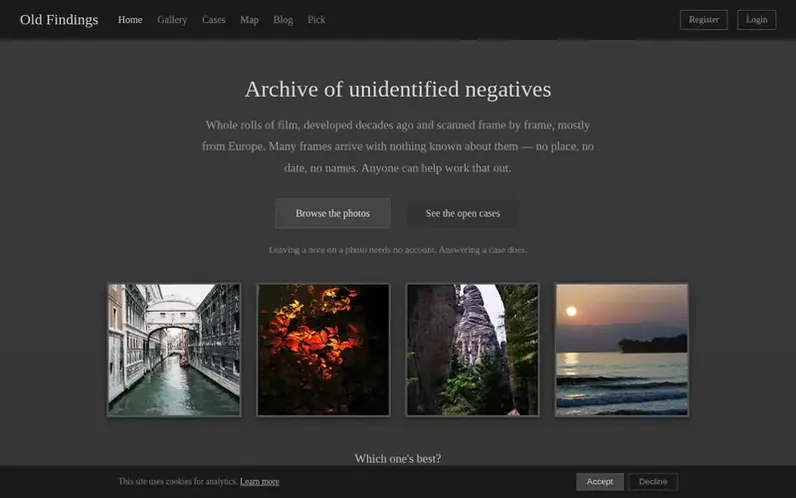Click the 'Archive of unidentified negatives' heading
796x498 pixels.
tap(398, 89)
